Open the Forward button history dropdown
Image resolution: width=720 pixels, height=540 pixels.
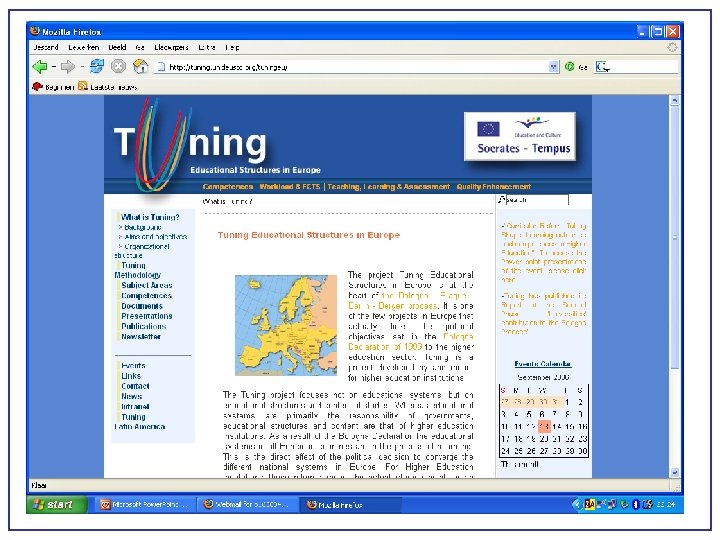(82, 67)
